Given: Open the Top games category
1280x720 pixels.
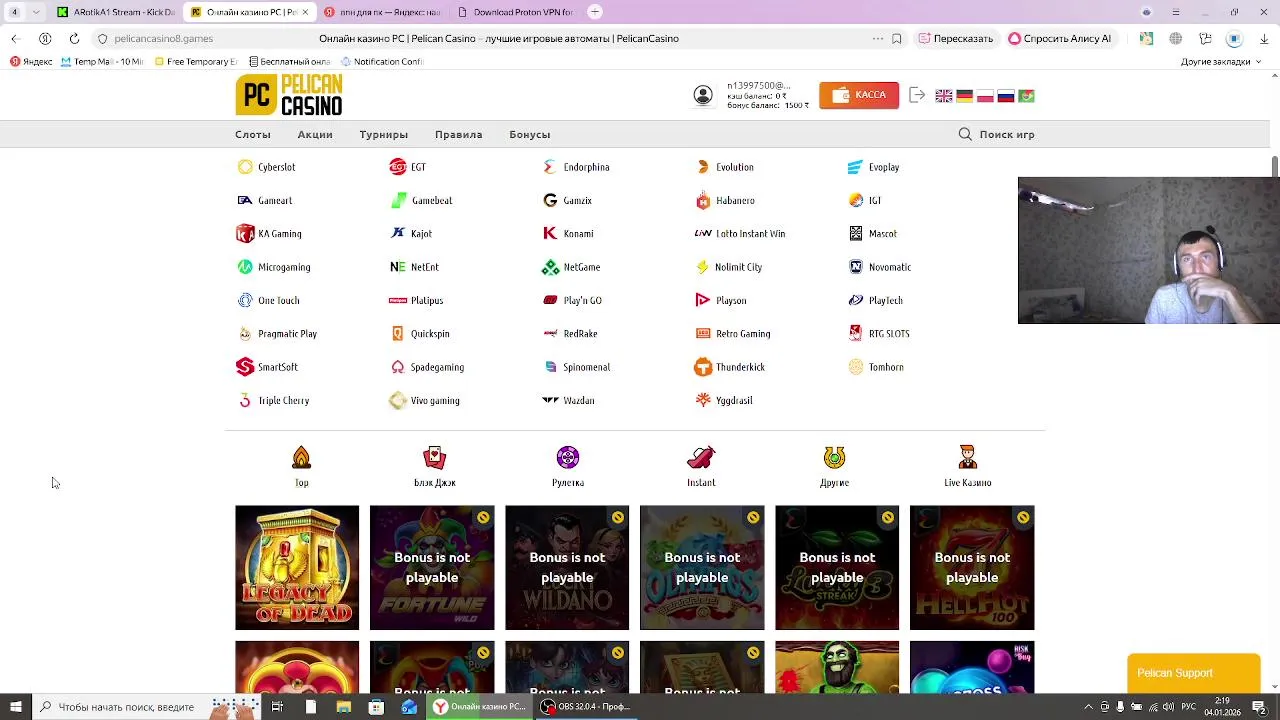Looking at the screenshot, I should (x=301, y=466).
